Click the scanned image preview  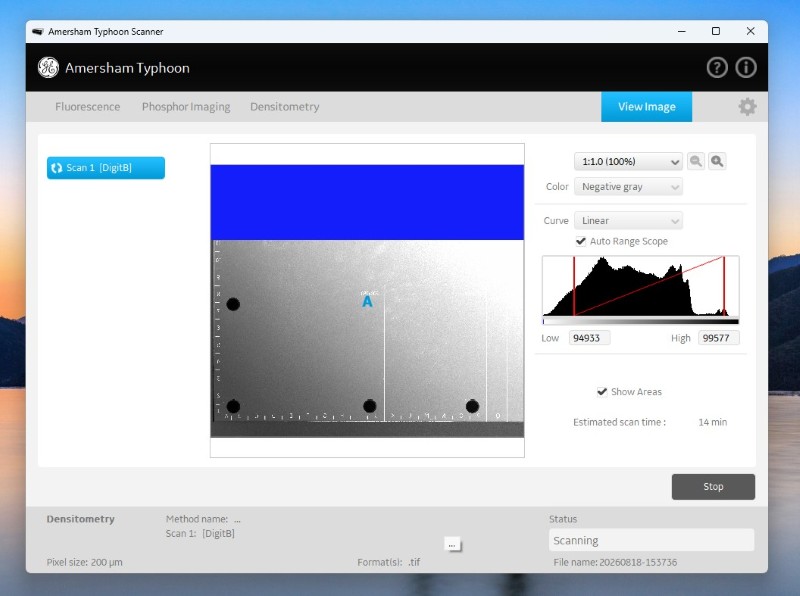(367, 301)
